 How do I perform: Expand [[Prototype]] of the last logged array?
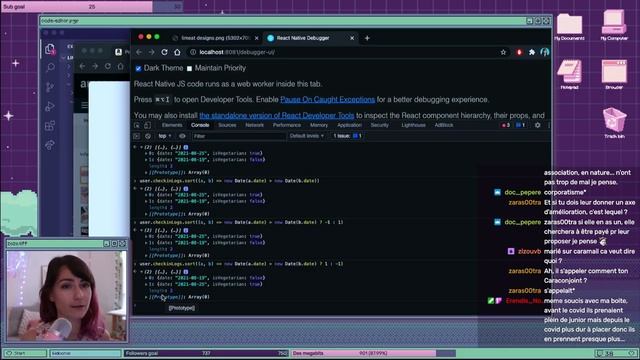point(146,297)
